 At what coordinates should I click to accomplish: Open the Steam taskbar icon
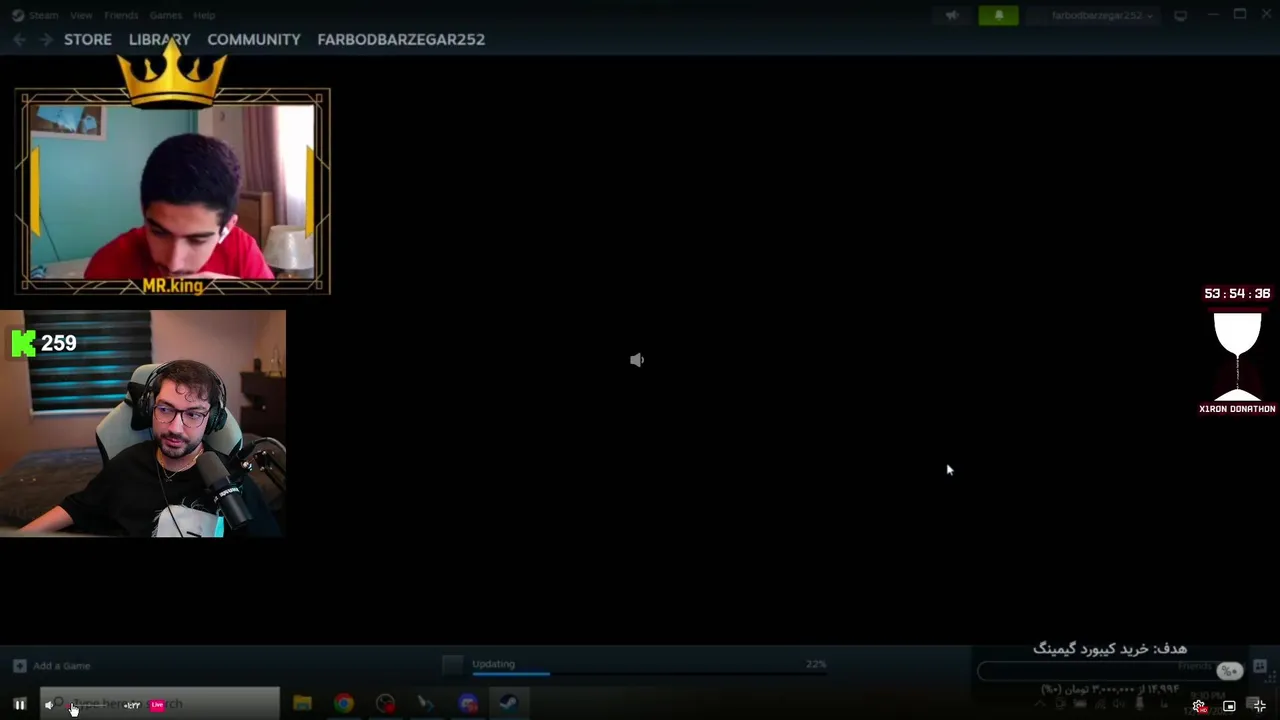click(509, 704)
